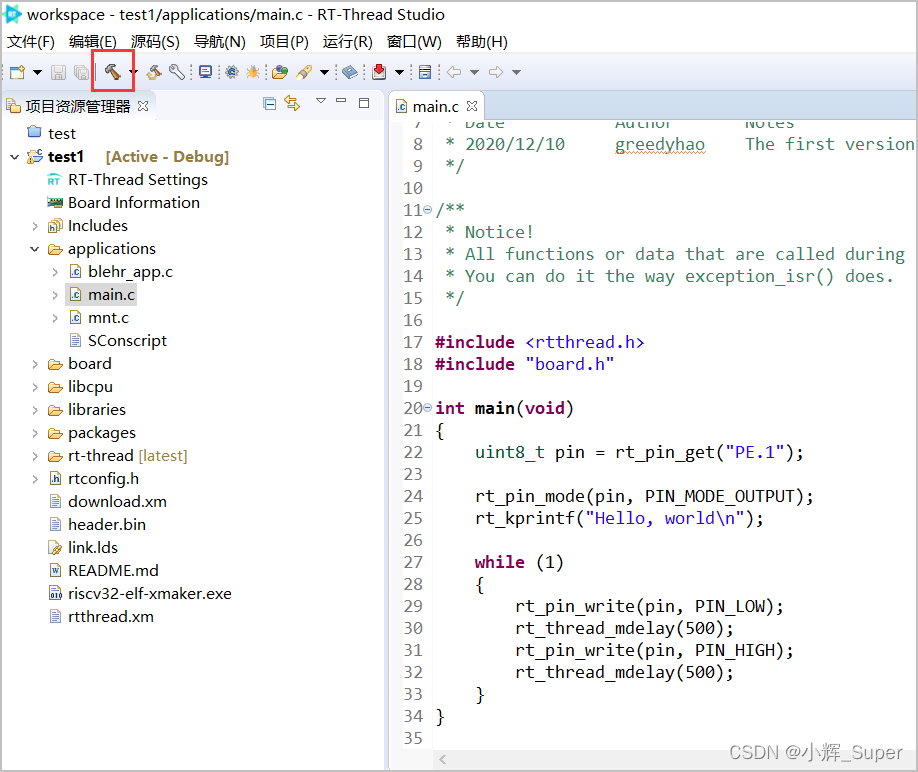Open Board Information item
The height and width of the screenshot is (772, 918).
click(x=124, y=203)
